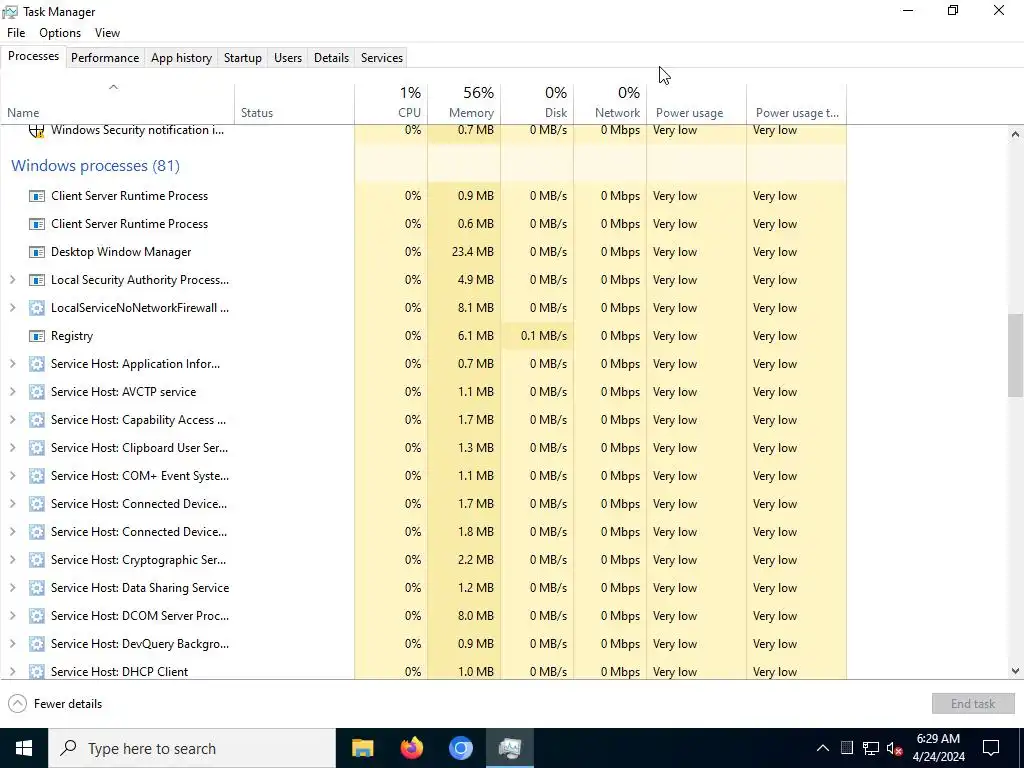Click the taskbar clock showing 6:29 AM
Viewport: 1024px width, 768px height.
pyautogui.click(x=938, y=748)
